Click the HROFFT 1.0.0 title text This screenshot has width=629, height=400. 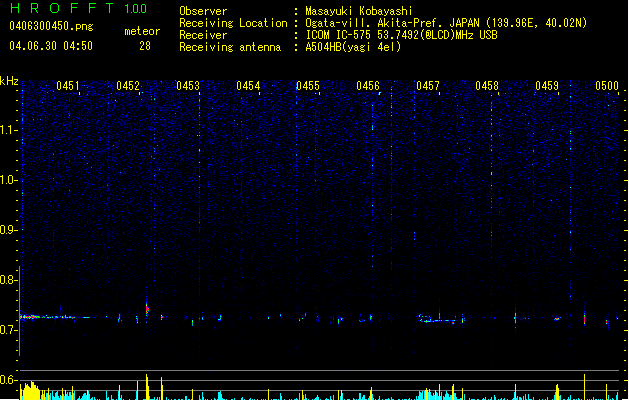point(78,8)
